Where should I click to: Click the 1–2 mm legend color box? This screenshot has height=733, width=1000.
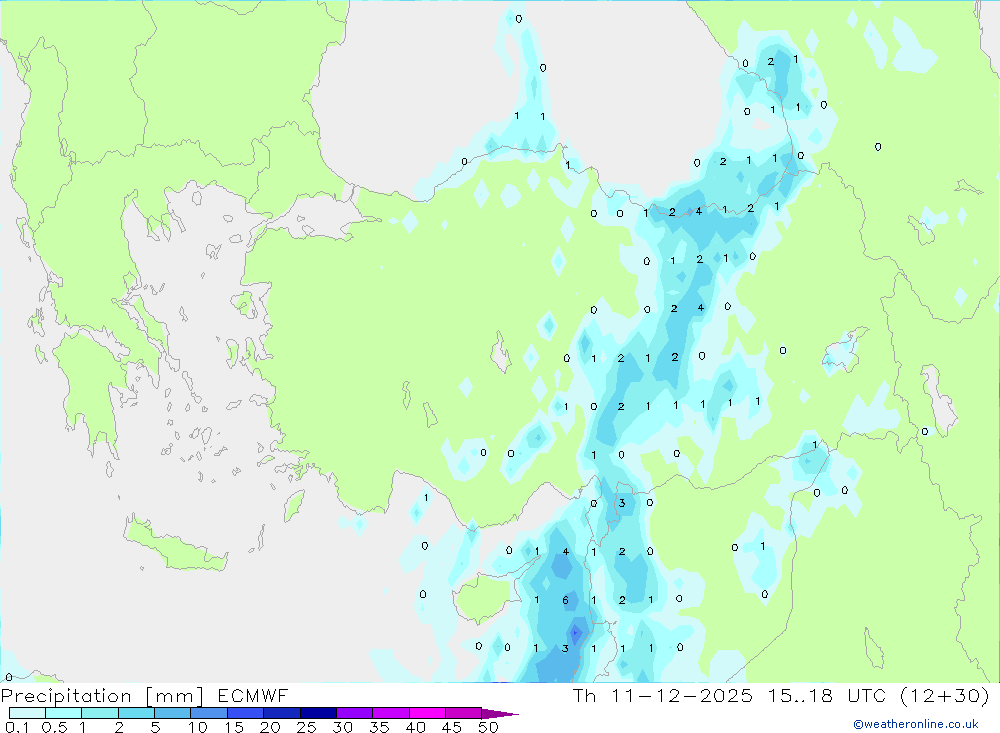pos(99,713)
